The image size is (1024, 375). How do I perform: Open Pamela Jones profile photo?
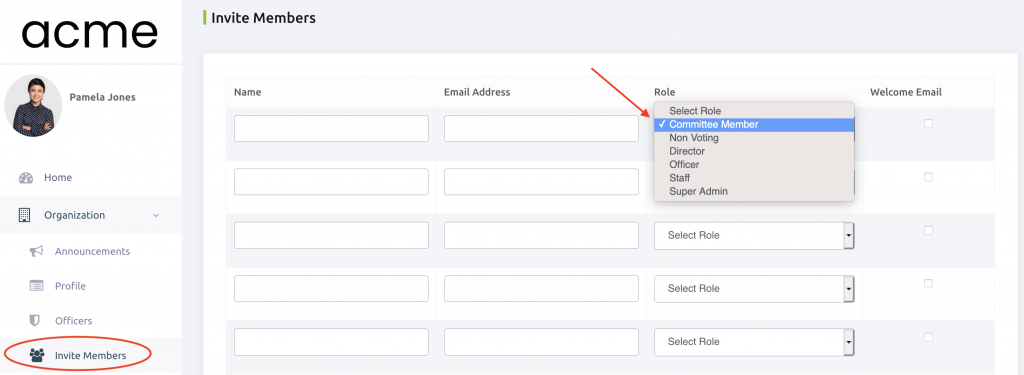pyautogui.click(x=33, y=106)
